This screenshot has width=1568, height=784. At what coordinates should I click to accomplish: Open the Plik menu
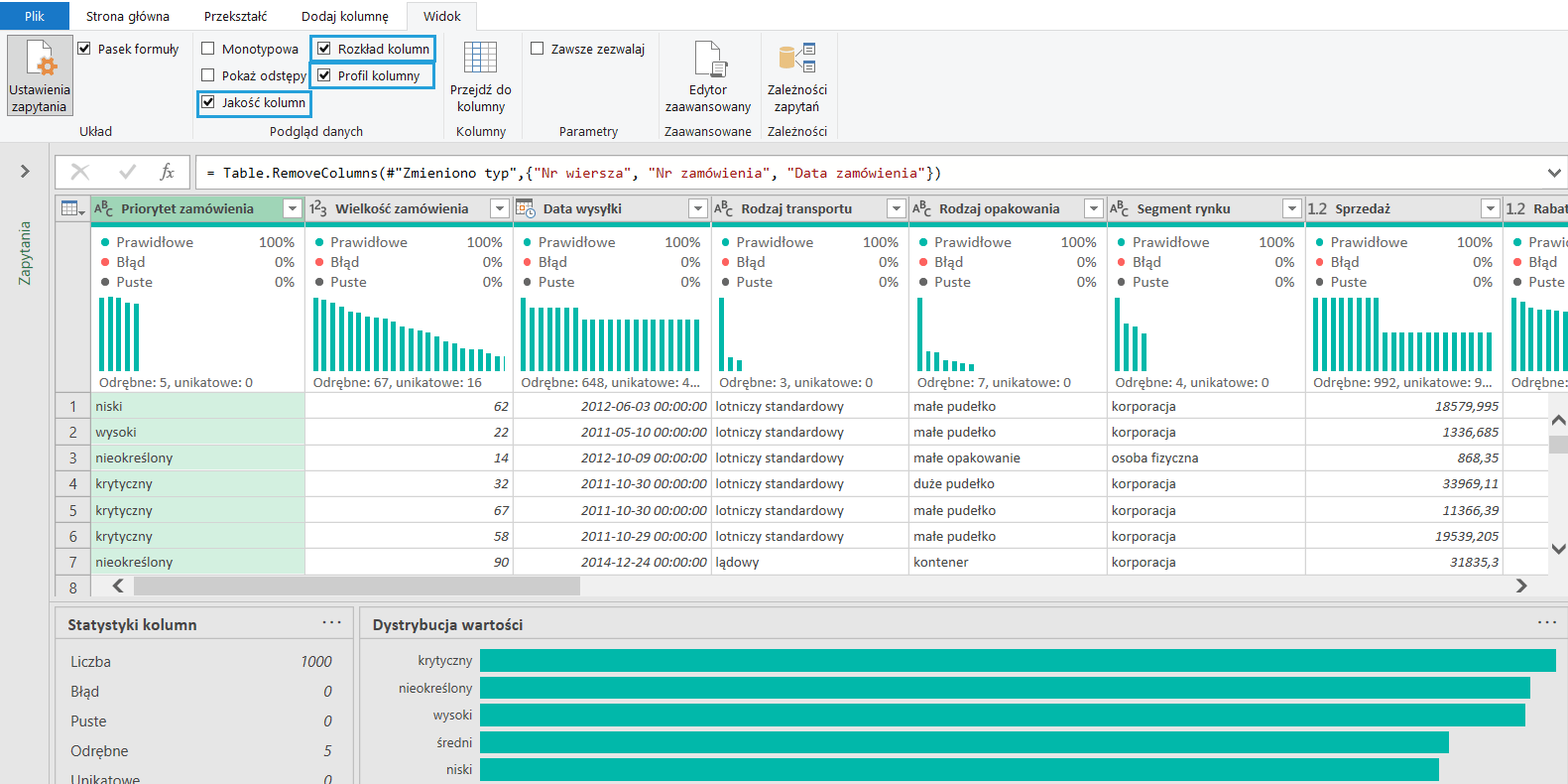click(x=35, y=16)
